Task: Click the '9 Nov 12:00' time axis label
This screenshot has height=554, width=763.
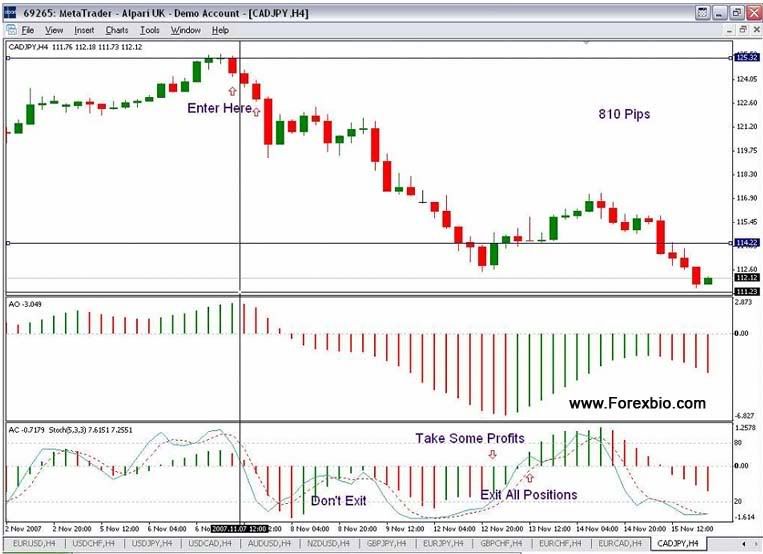Action: pyautogui.click(x=405, y=529)
